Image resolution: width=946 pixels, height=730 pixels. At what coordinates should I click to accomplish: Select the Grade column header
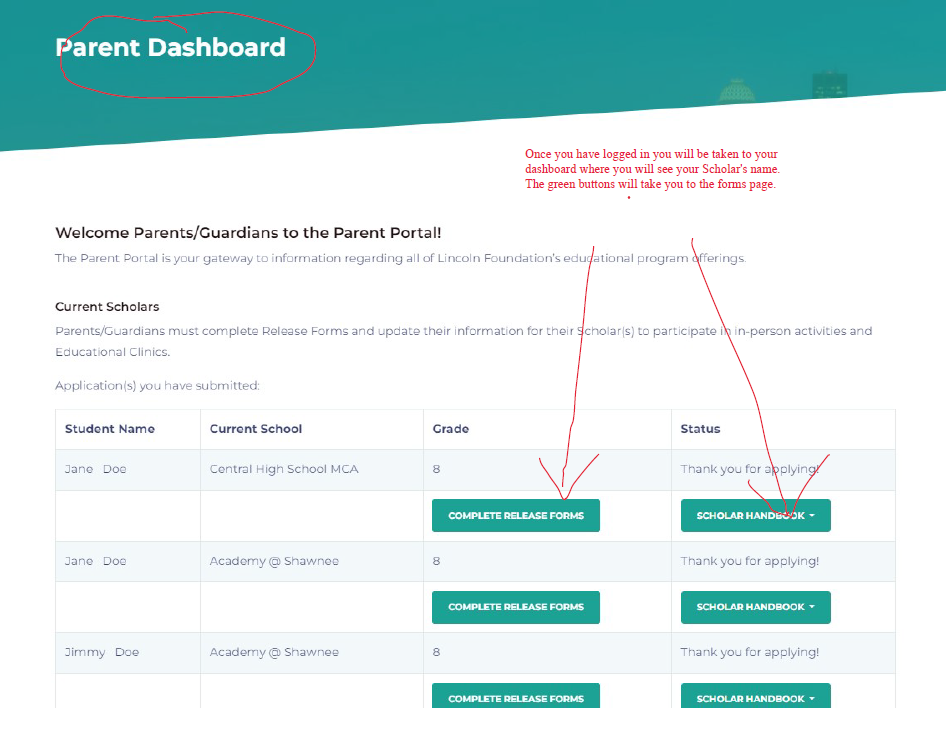click(x=451, y=429)
